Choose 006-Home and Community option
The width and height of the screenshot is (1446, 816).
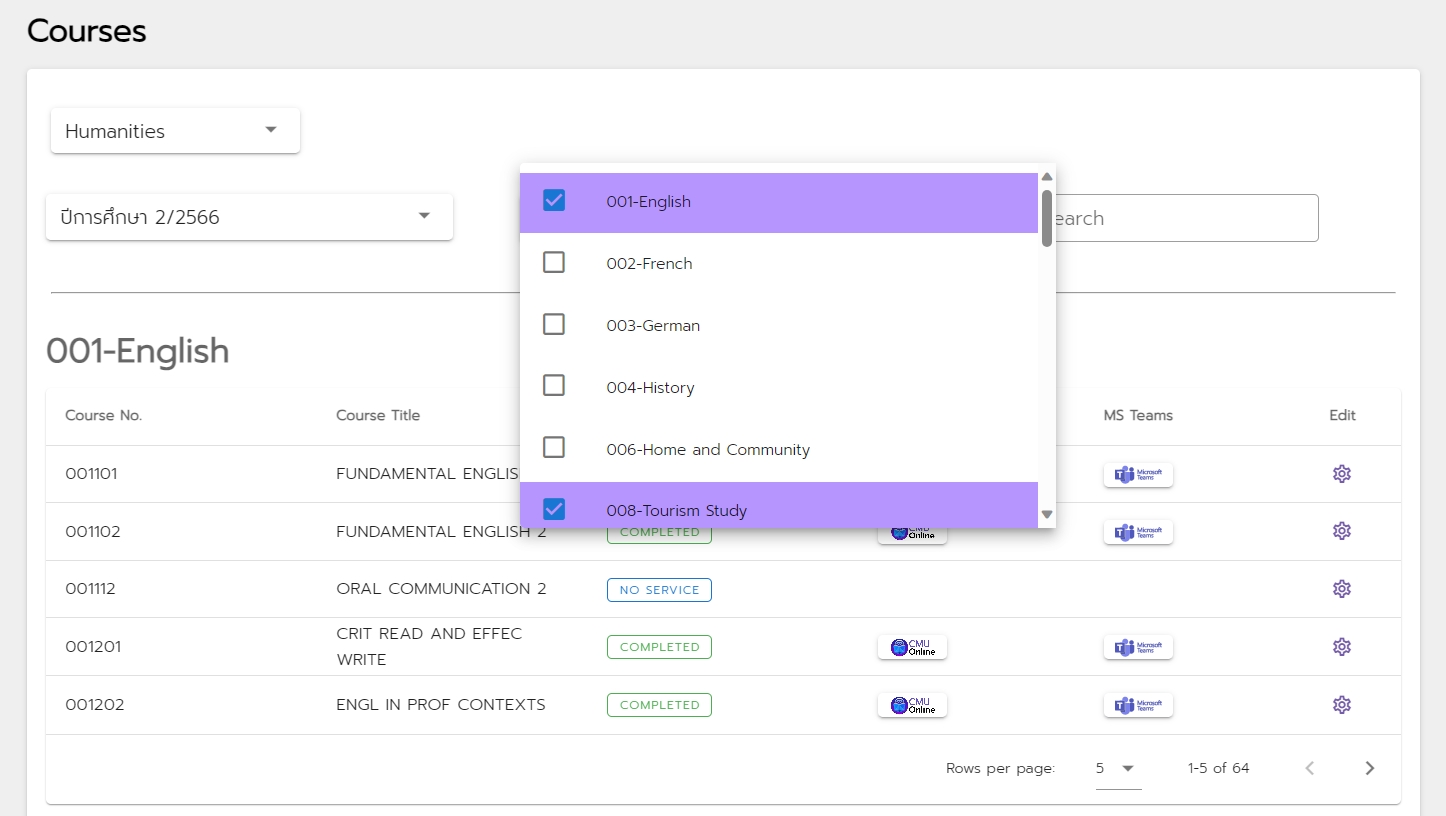707,449
